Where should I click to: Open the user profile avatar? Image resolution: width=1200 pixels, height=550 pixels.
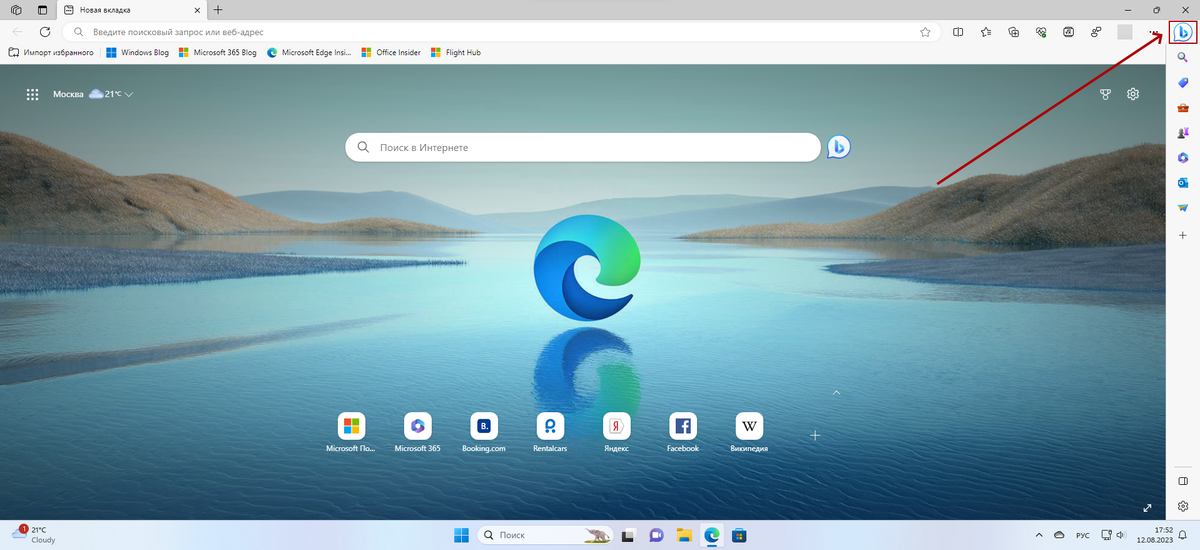1125,32
